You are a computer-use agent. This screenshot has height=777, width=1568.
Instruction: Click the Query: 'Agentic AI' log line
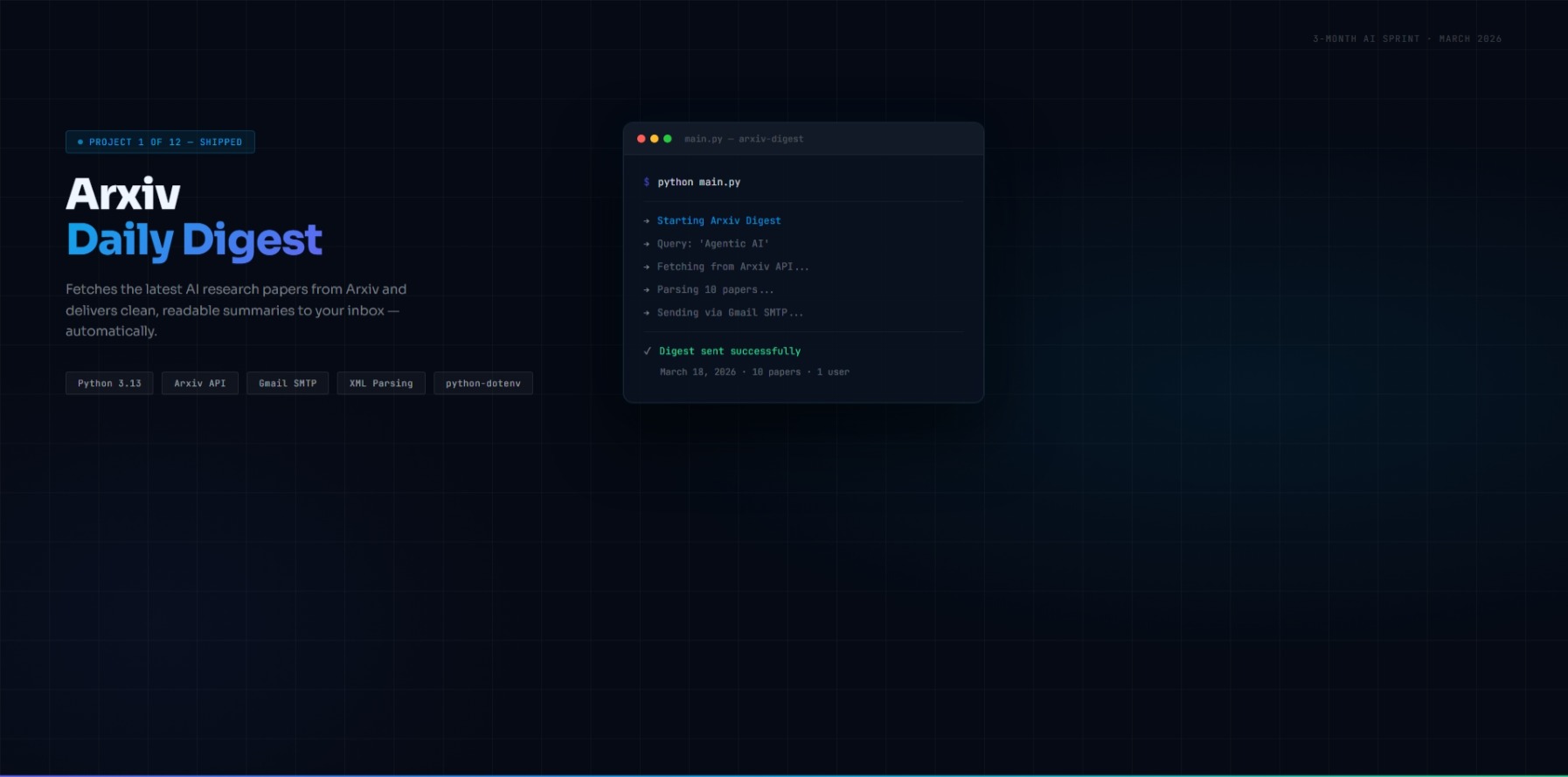pos(713,244)
